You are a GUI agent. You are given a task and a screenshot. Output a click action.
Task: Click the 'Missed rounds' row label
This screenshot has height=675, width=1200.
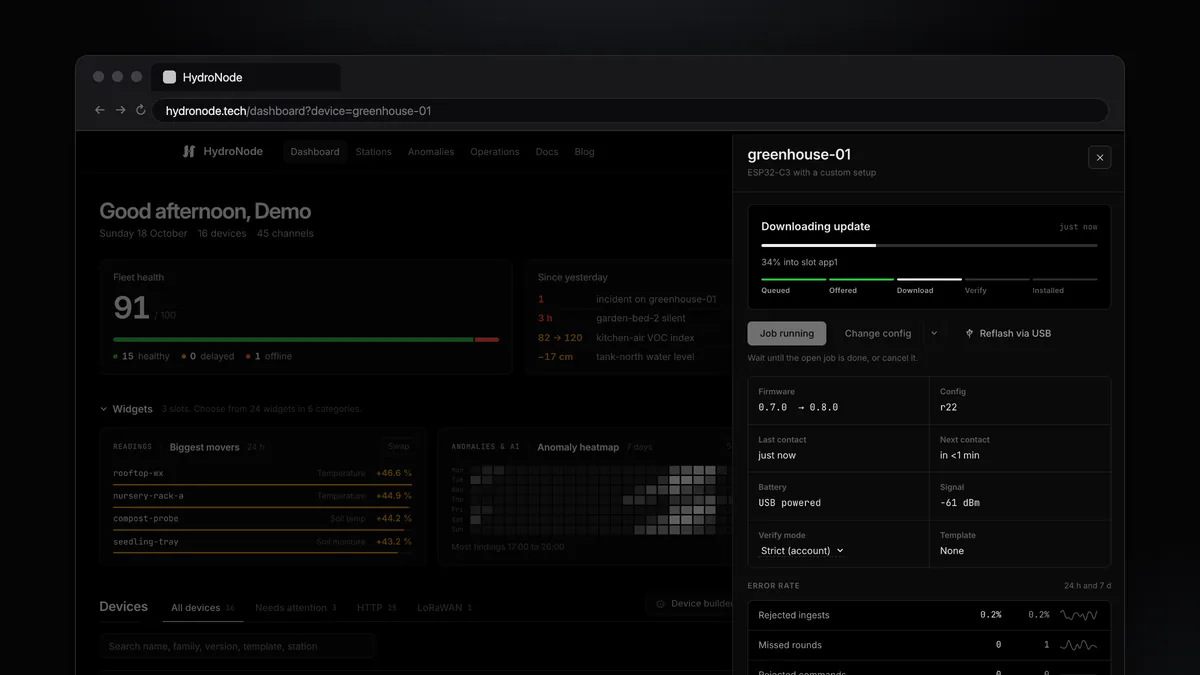790,645
